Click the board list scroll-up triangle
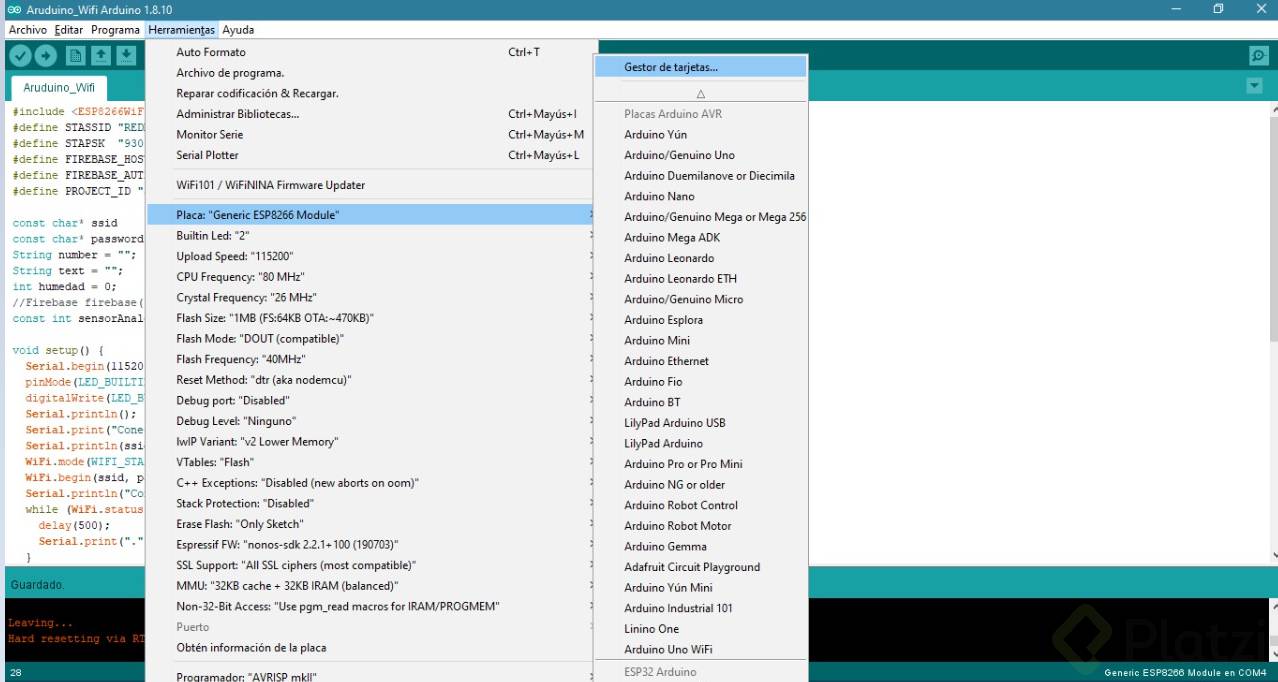This screenshot has height=682, width=1278. coord(700,93)
